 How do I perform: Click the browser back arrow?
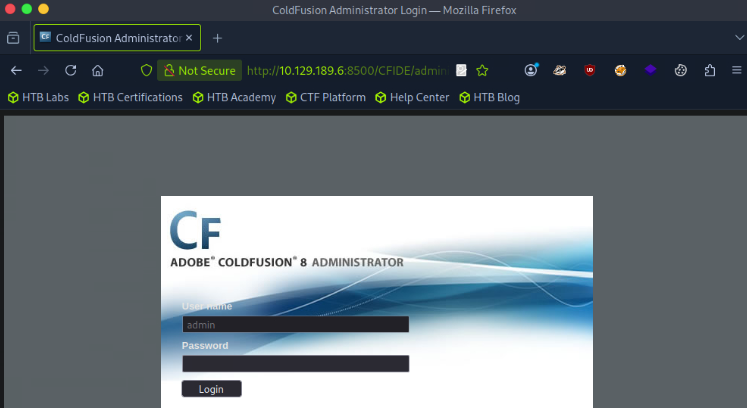(16, 71)
